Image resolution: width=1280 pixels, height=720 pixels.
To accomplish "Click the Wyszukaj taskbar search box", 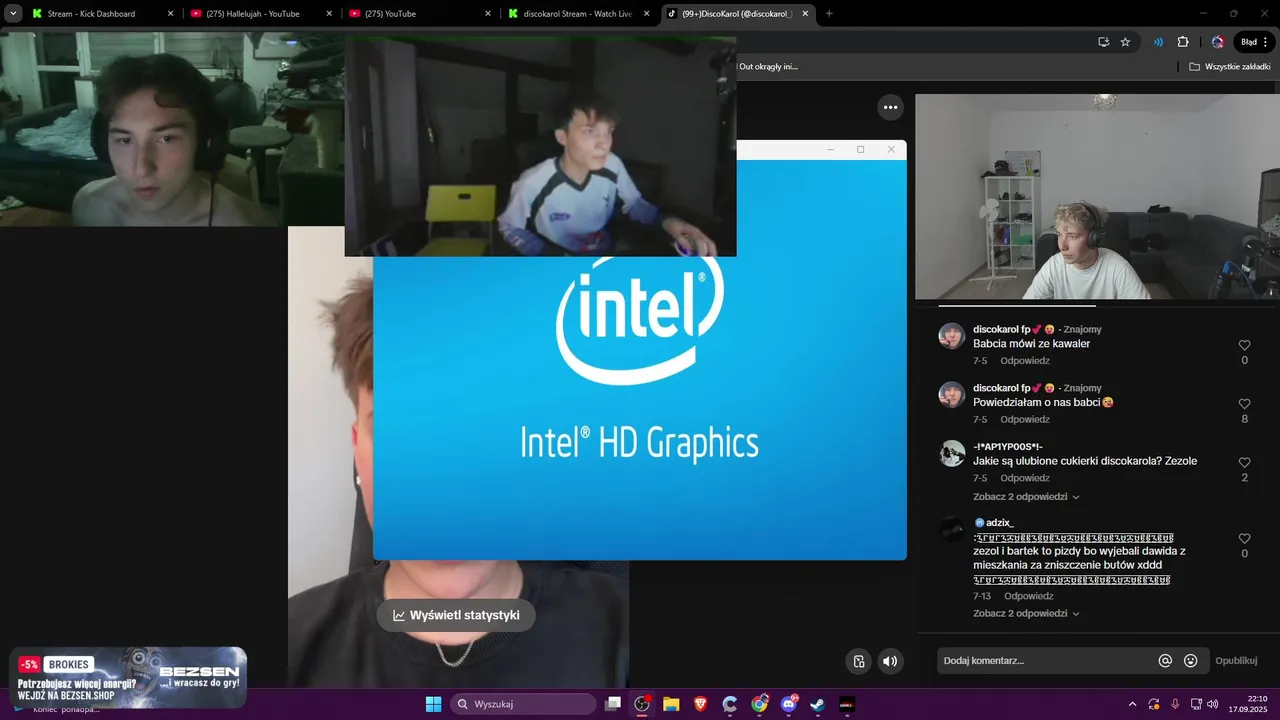I will tap(523, 704).
